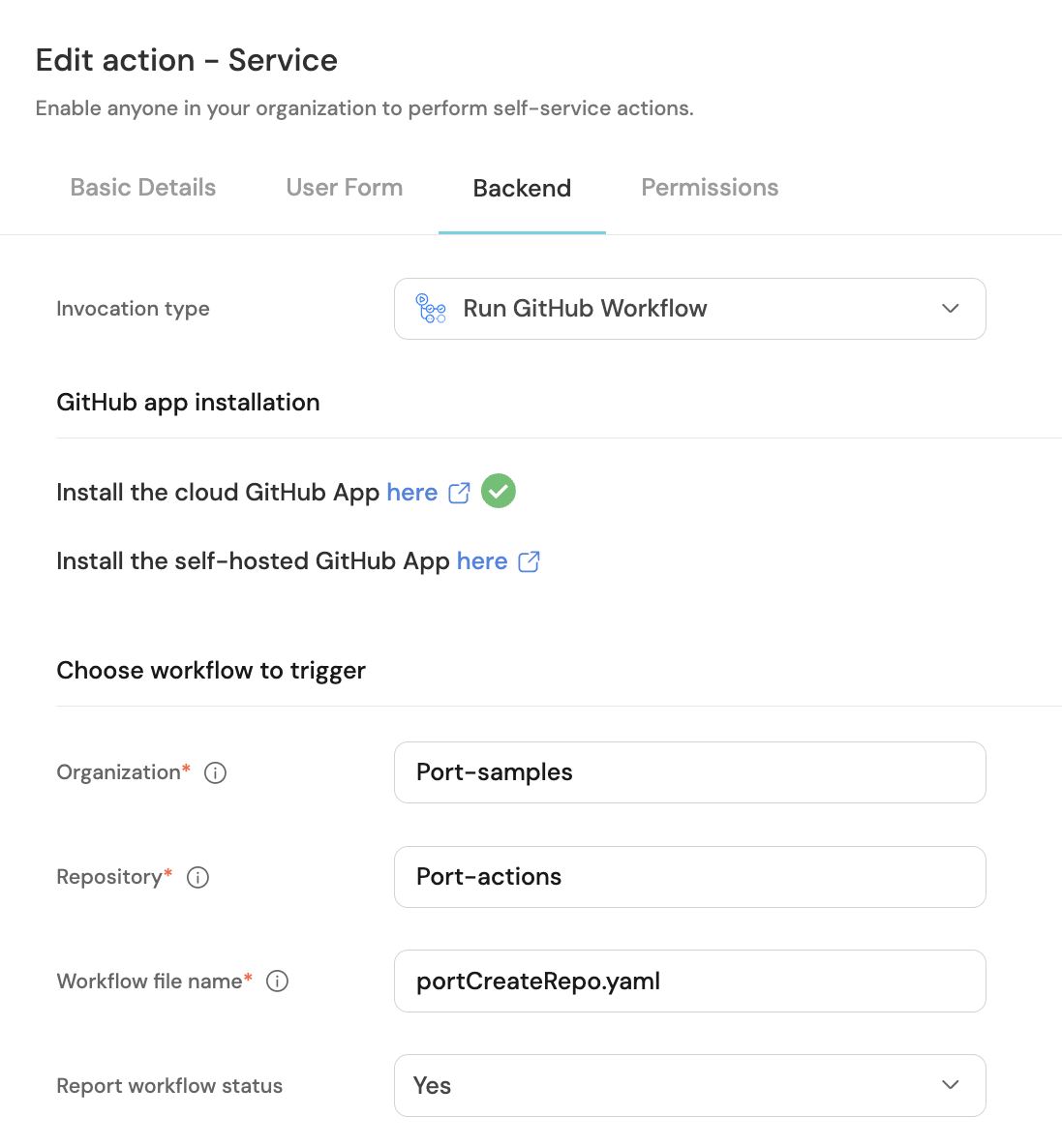Click the Repository field containing Port-actions
This screenshot has width=1062, height=1148.
tap(690, 877)
